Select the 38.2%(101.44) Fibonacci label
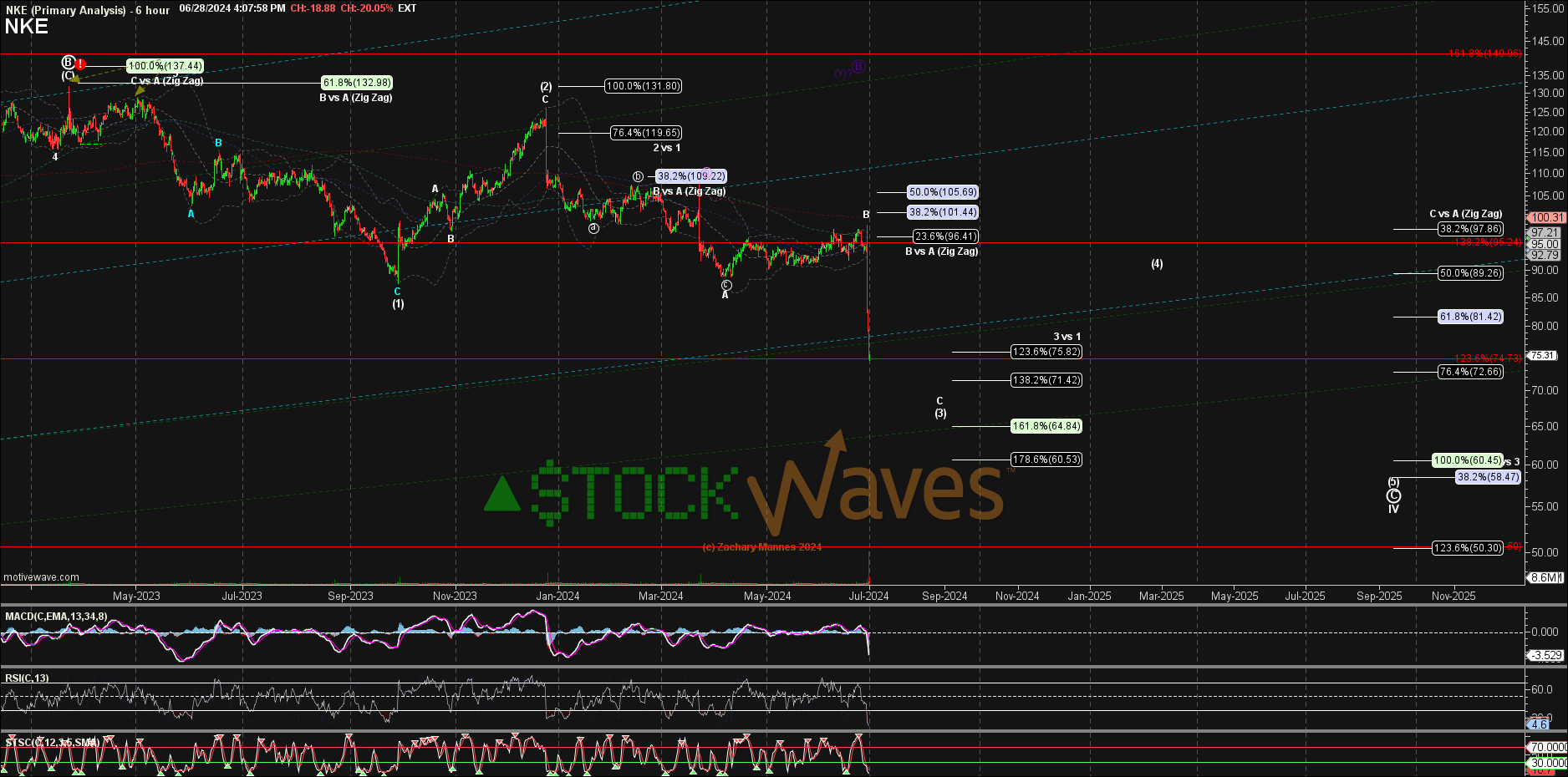 click(x=943, y=212)
